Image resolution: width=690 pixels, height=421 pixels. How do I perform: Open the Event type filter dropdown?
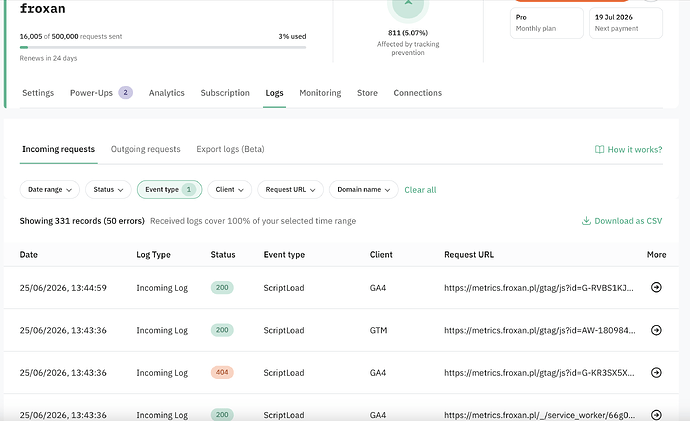169,190
